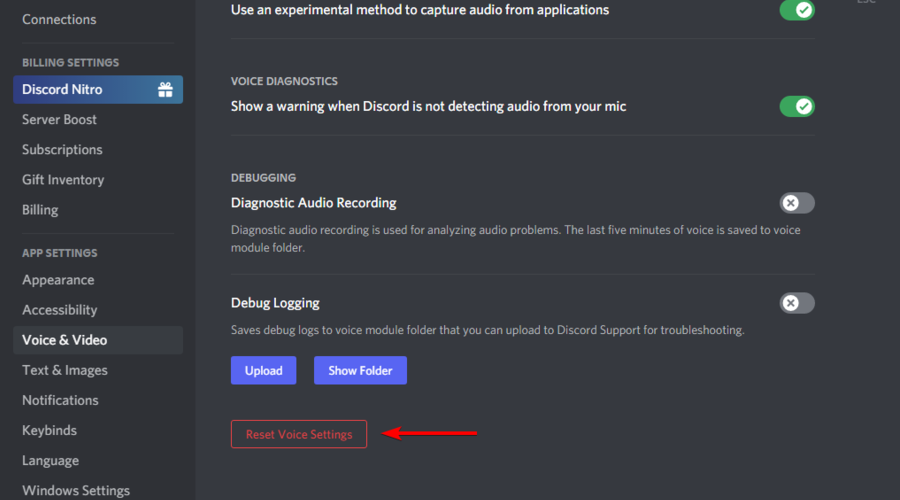Screen dimensions: 900x500
Task: Enable Diagnostic Audio Recording toggle
Action: coord(797,203)
